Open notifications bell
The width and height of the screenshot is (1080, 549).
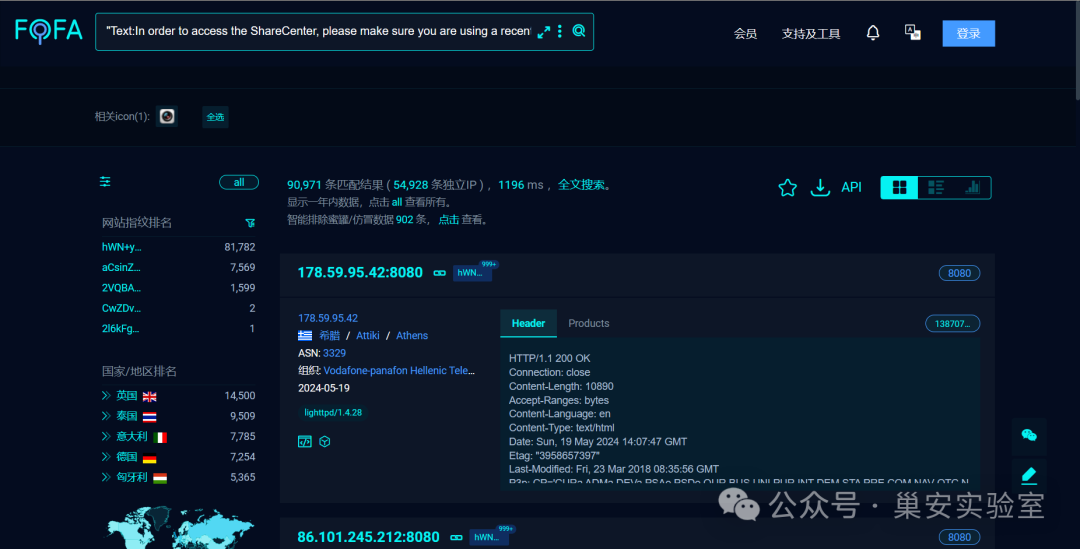(x=873, y=32)
